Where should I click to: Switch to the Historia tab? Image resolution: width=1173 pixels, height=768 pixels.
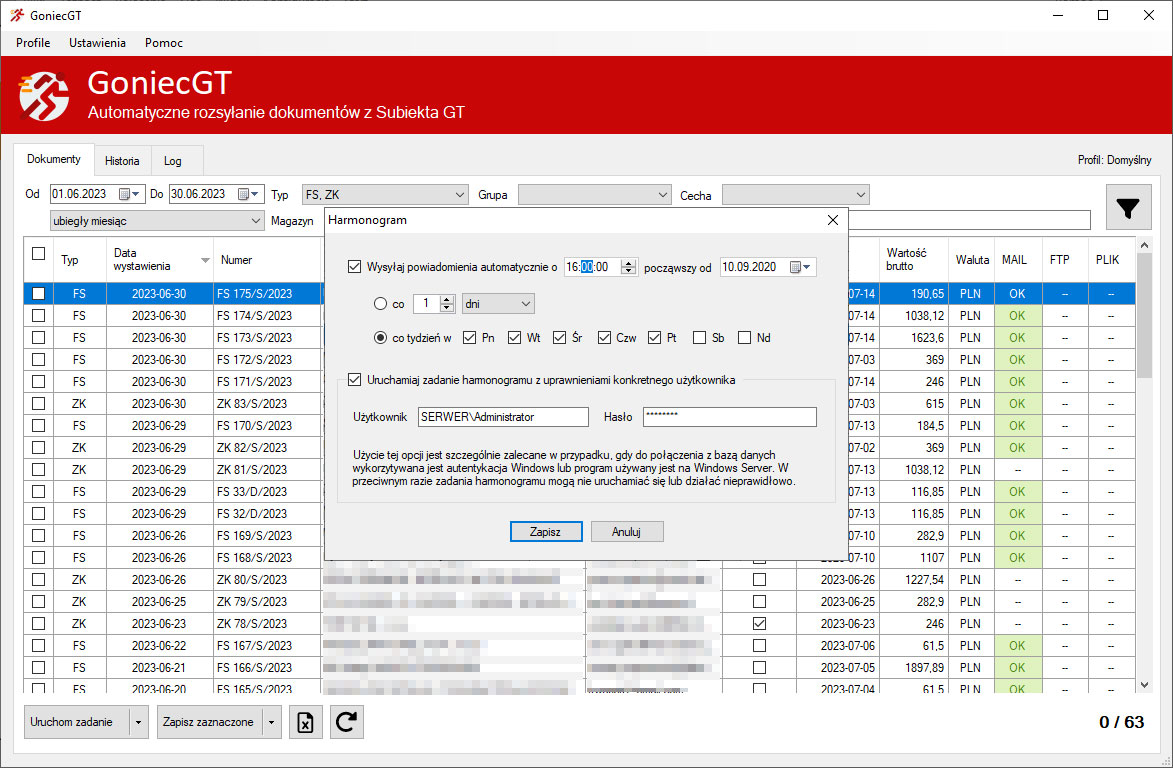(x=122, y=161)
